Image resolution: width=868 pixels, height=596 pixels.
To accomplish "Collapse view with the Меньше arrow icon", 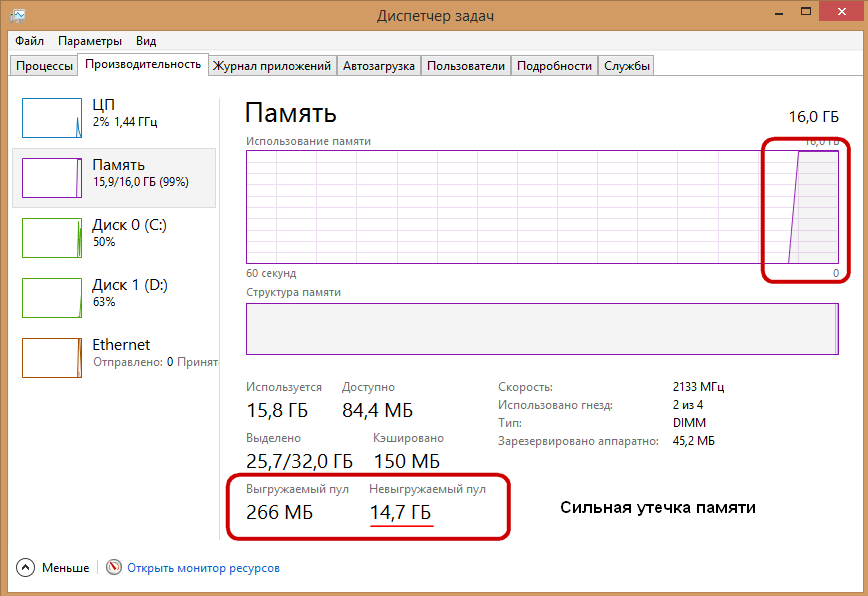I will point(25,568).
